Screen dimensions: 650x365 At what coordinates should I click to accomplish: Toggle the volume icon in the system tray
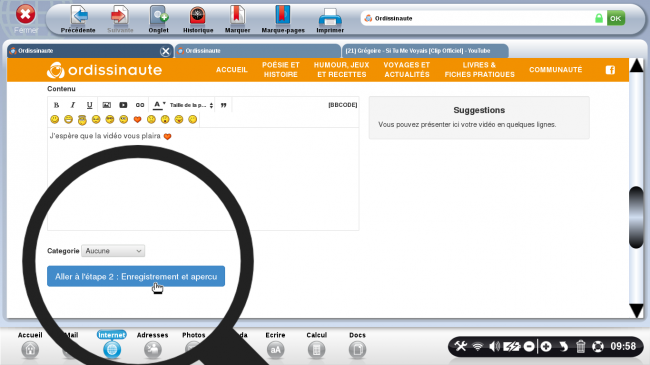click(x=494, y=346)
